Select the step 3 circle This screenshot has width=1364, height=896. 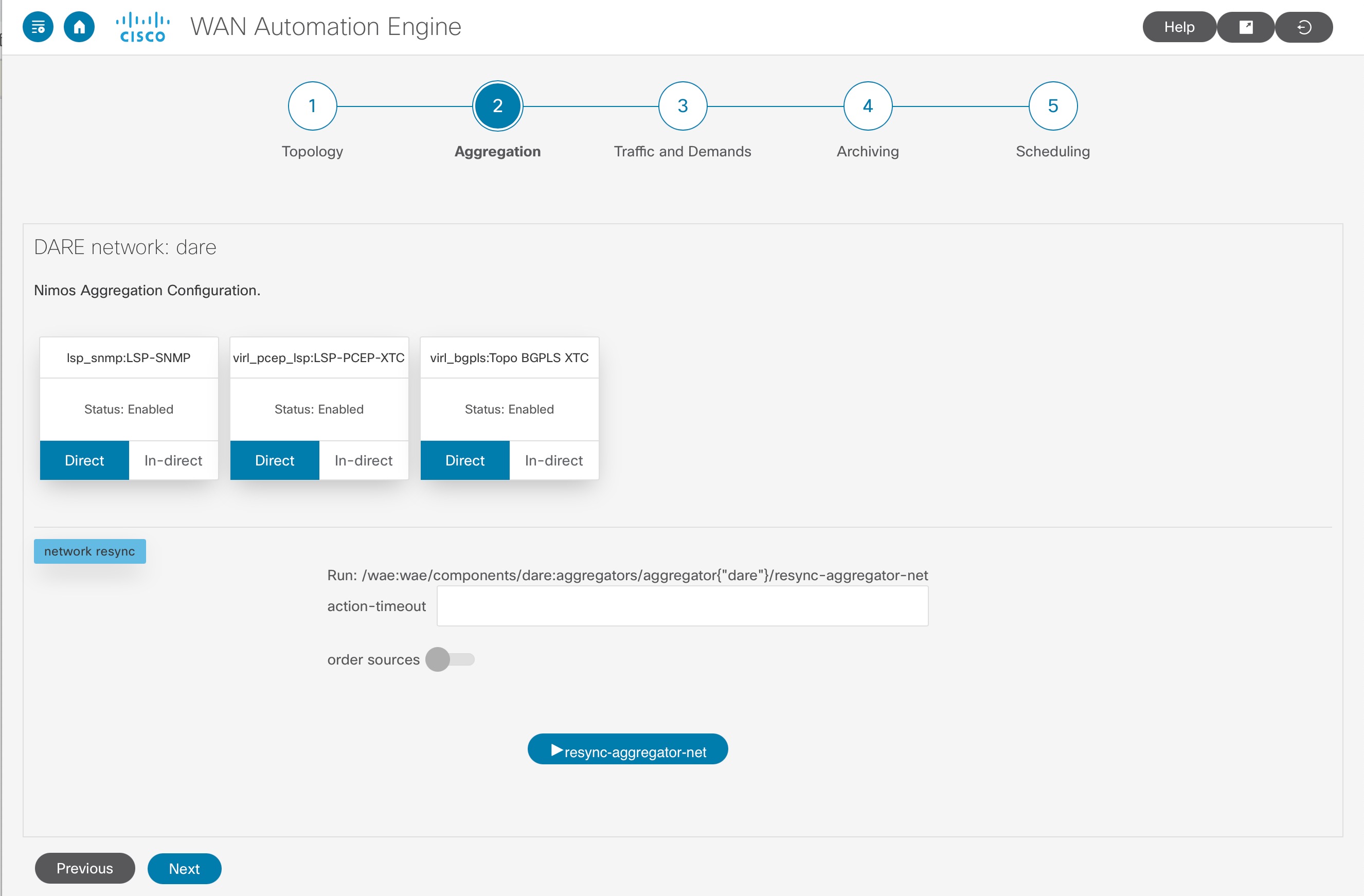(x=682, y=105)
